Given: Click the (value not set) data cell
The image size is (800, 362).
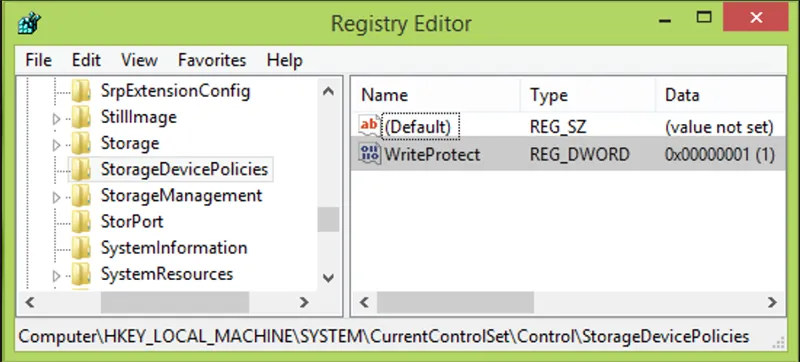Looking at the screenshot, I should click(x=719, y=127).
